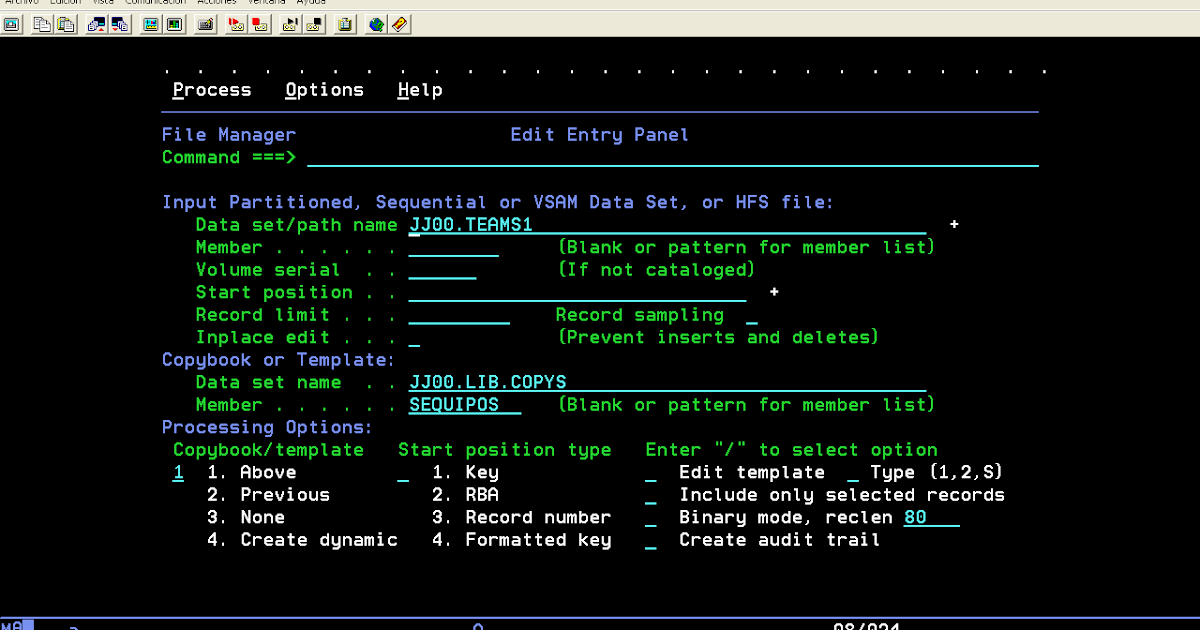The height and width of the screenshot is (630, 1200).
Task: Click the Record limit field
Action: 459,315
